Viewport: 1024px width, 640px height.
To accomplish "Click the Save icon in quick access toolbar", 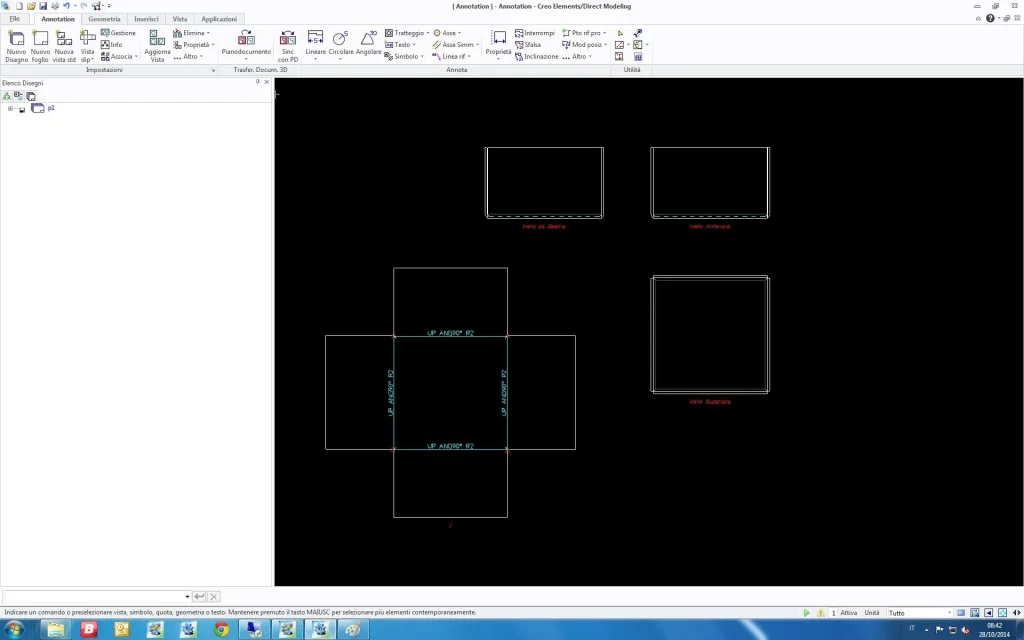I will click(43, 6).
